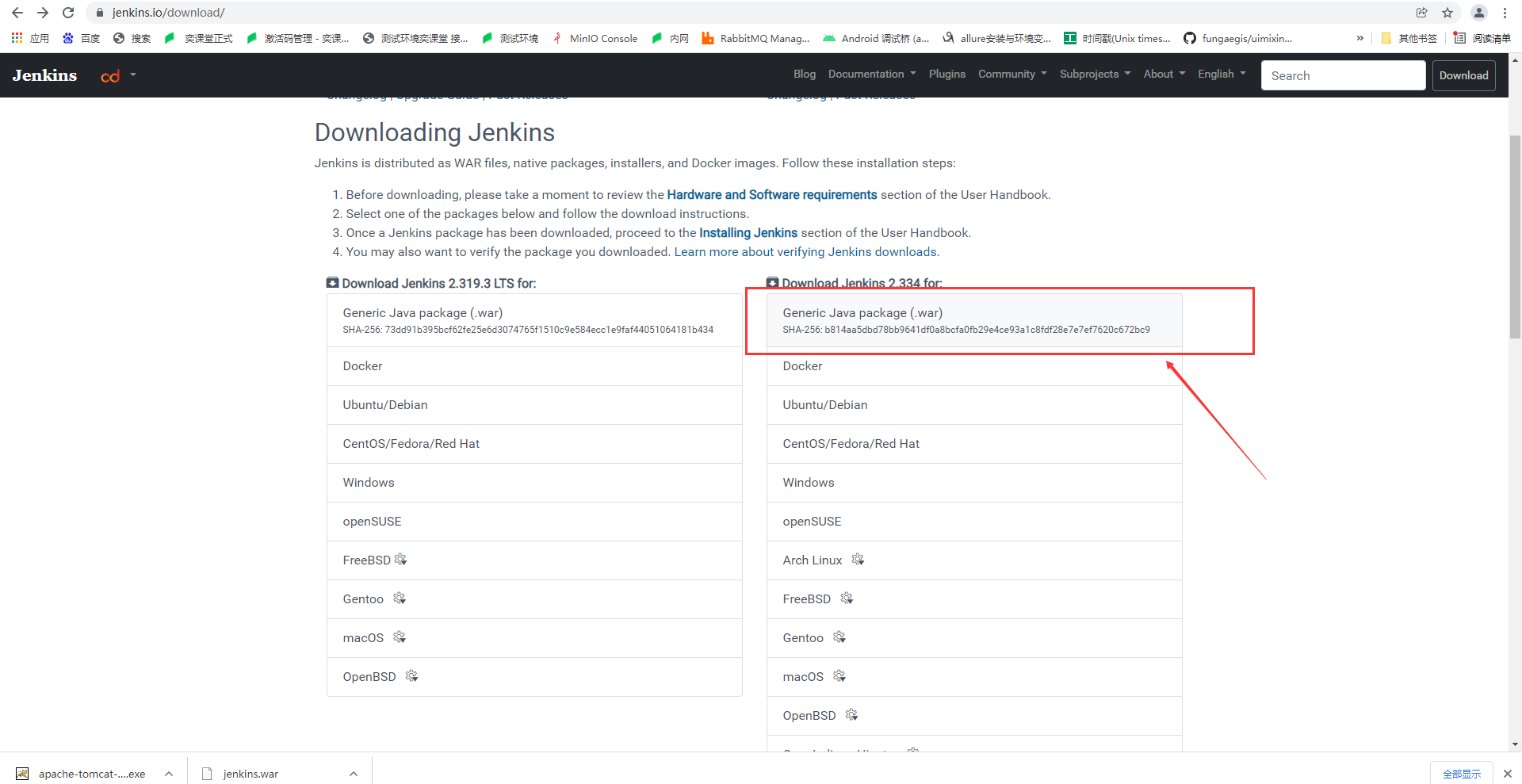Select Ubuntu/Debian in the weekly list
Viewport: 1522px width, 784px height.
tap(974, 405)
